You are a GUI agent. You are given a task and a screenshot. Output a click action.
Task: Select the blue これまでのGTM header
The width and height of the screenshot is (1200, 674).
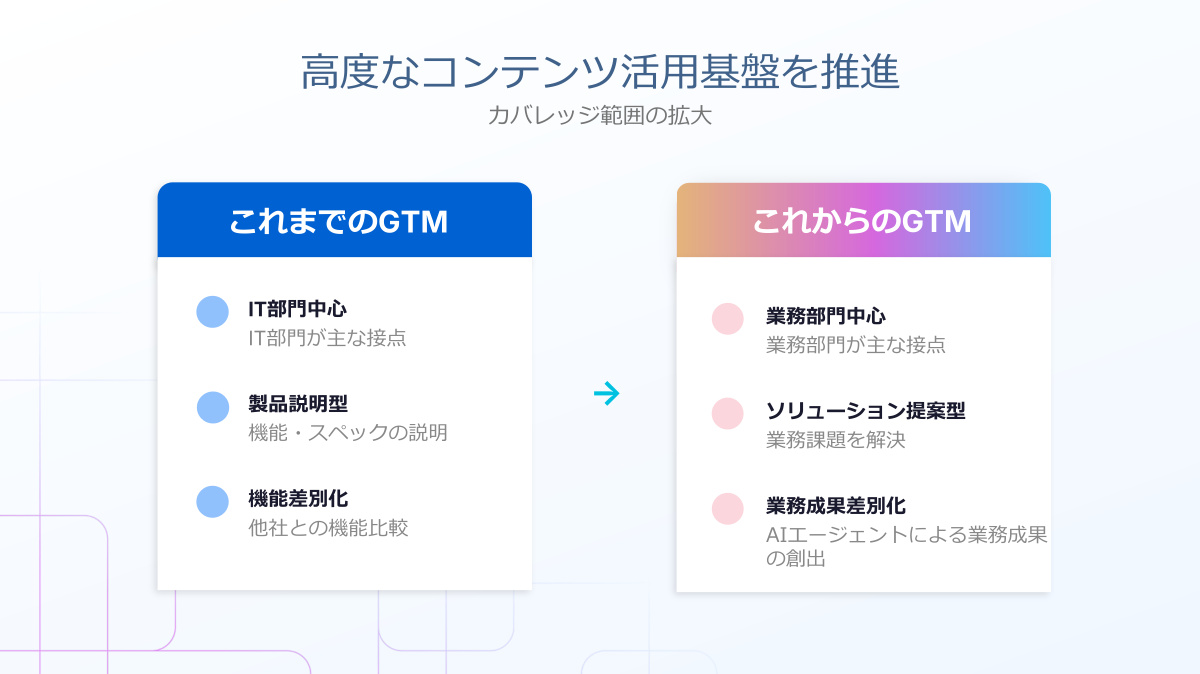click(x=344, y=221)
